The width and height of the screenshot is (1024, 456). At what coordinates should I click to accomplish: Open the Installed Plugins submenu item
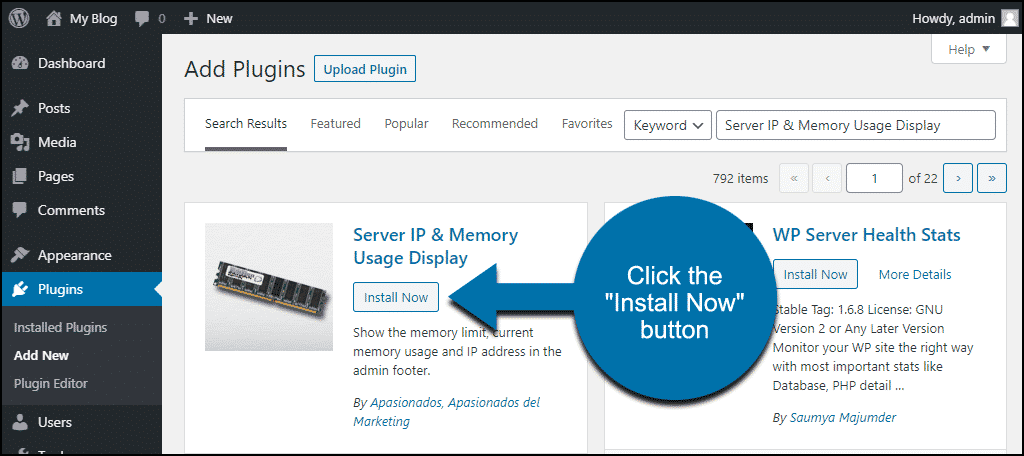coord(60,328)
